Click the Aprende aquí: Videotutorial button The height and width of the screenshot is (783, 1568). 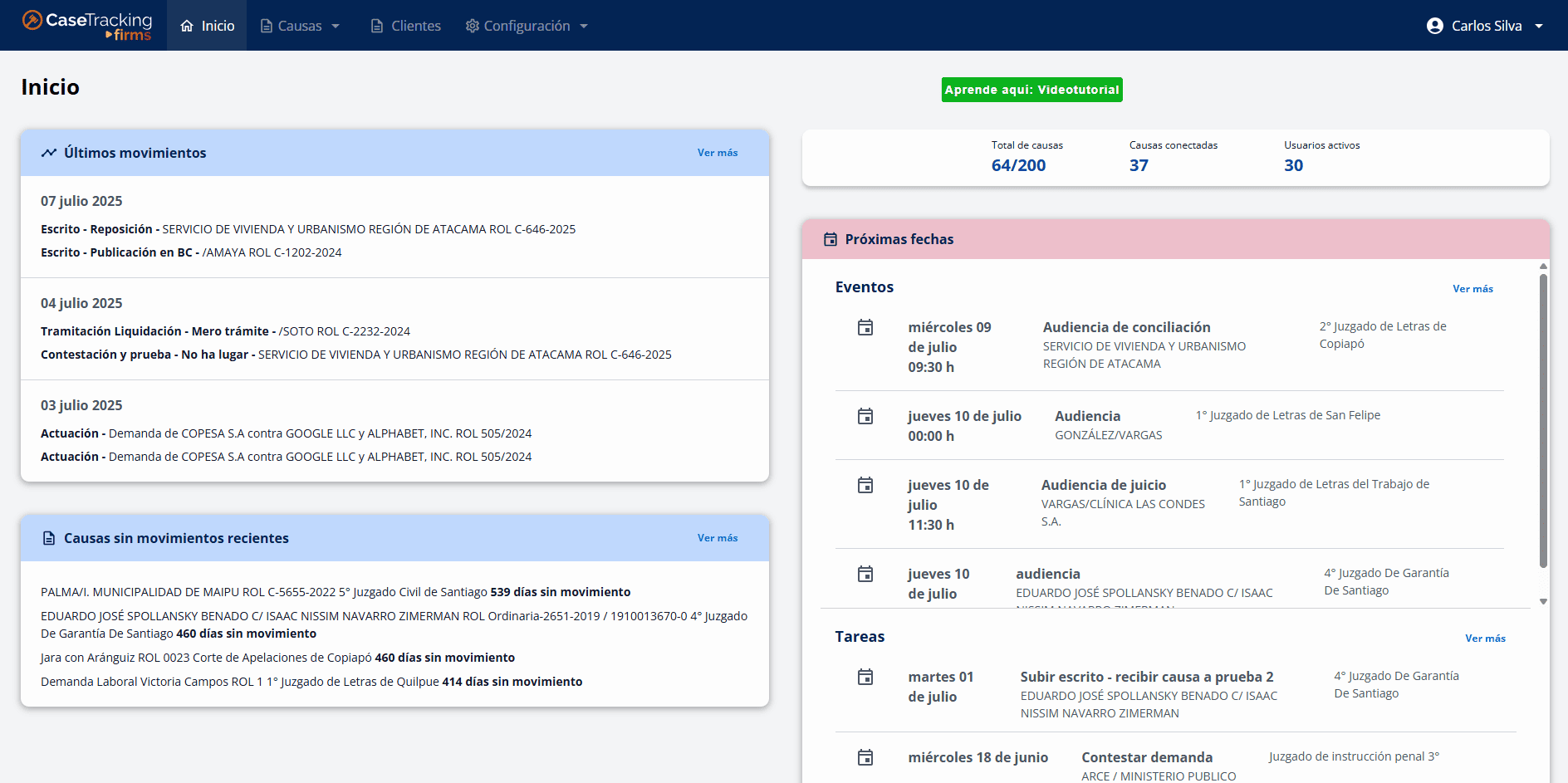[1031, 90]
